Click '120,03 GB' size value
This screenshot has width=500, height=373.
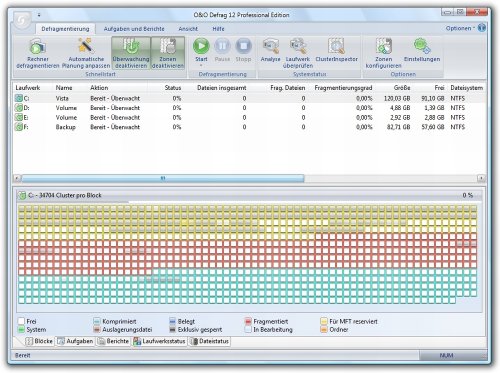[397, 98]
